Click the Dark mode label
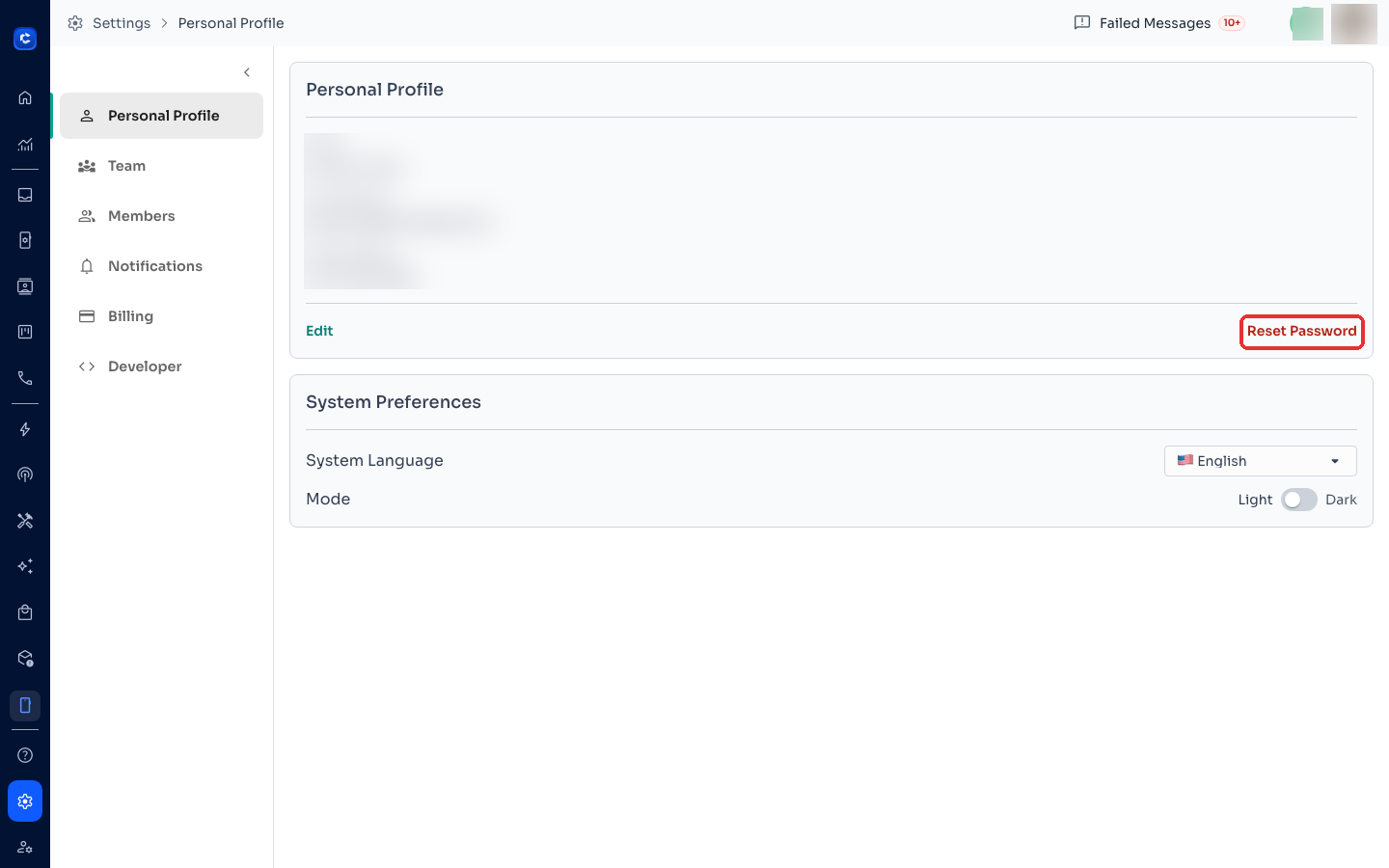Screen dimensions: 1389x868 [1341, 500]
